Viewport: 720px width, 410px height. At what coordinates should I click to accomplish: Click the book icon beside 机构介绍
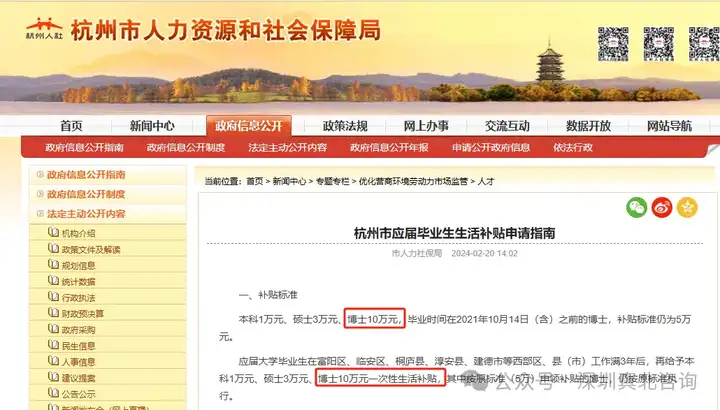[53, 232]
